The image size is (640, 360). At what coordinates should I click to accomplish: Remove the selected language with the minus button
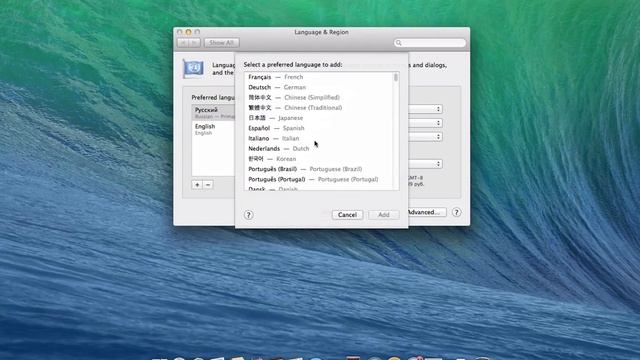tap(208, 185)
